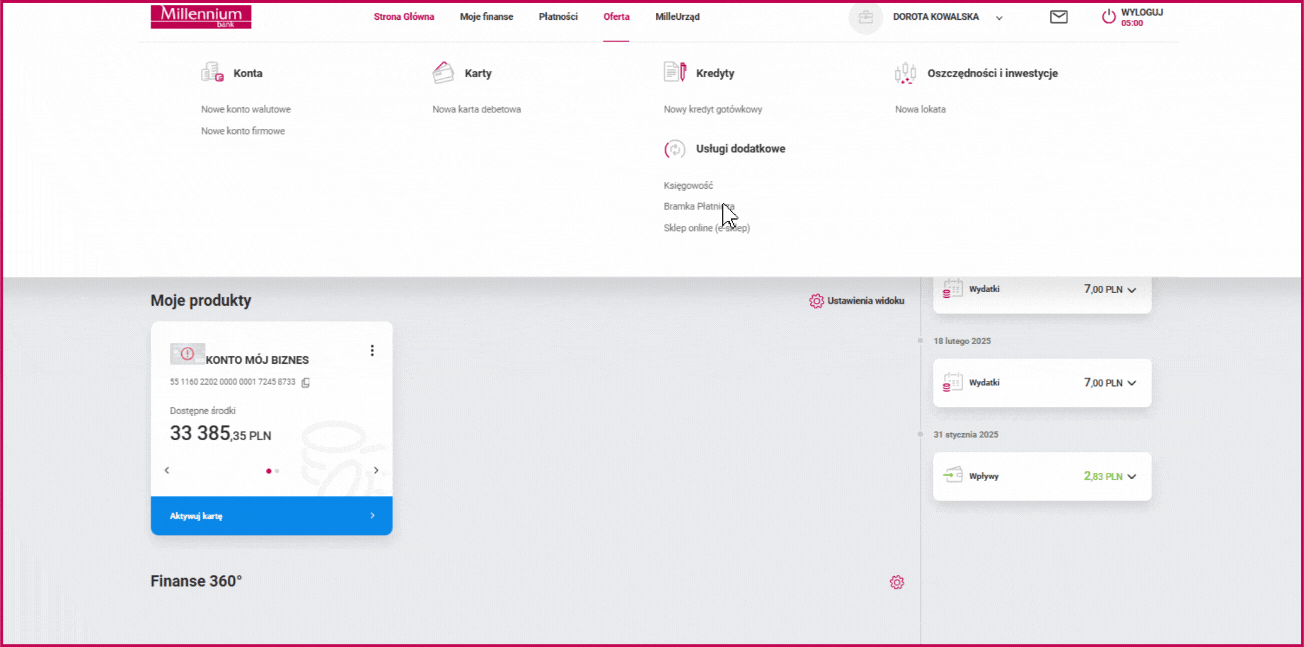Open MilleUrząd menu item
The width and height of the screenshot is (1304, 647).
tap(678, 17)
